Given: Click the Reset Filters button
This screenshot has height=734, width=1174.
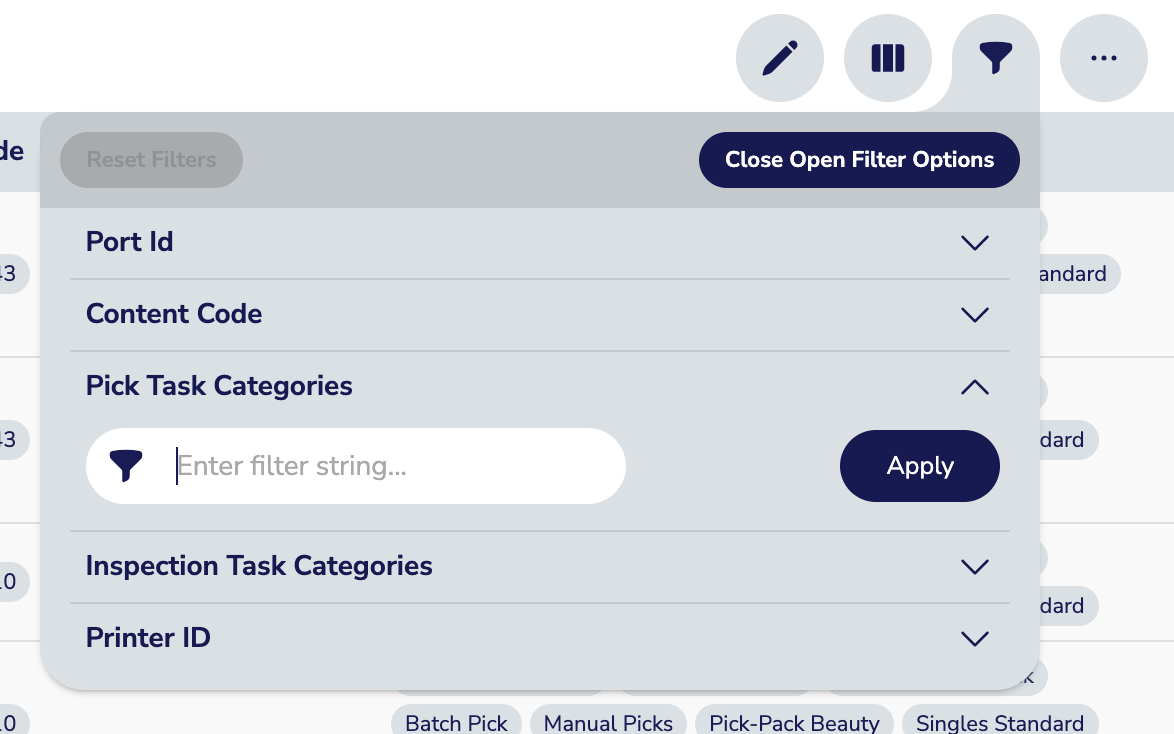Looking at the screenshot, I should (152, 160).
